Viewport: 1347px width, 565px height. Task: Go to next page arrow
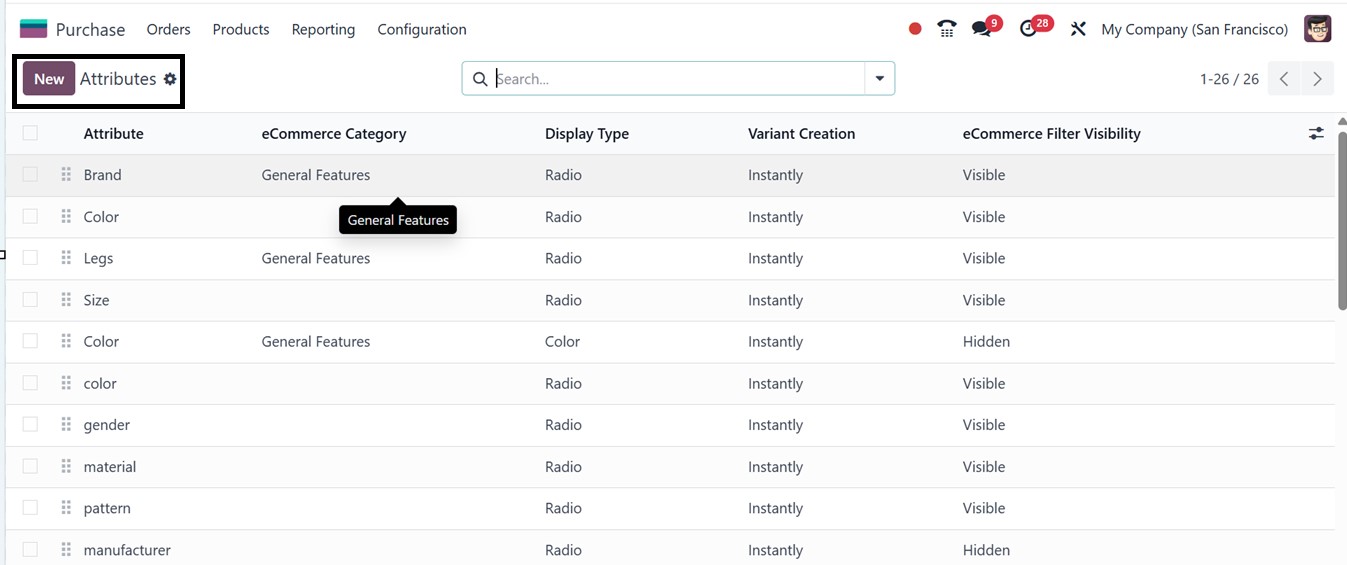click(1318, 79)
